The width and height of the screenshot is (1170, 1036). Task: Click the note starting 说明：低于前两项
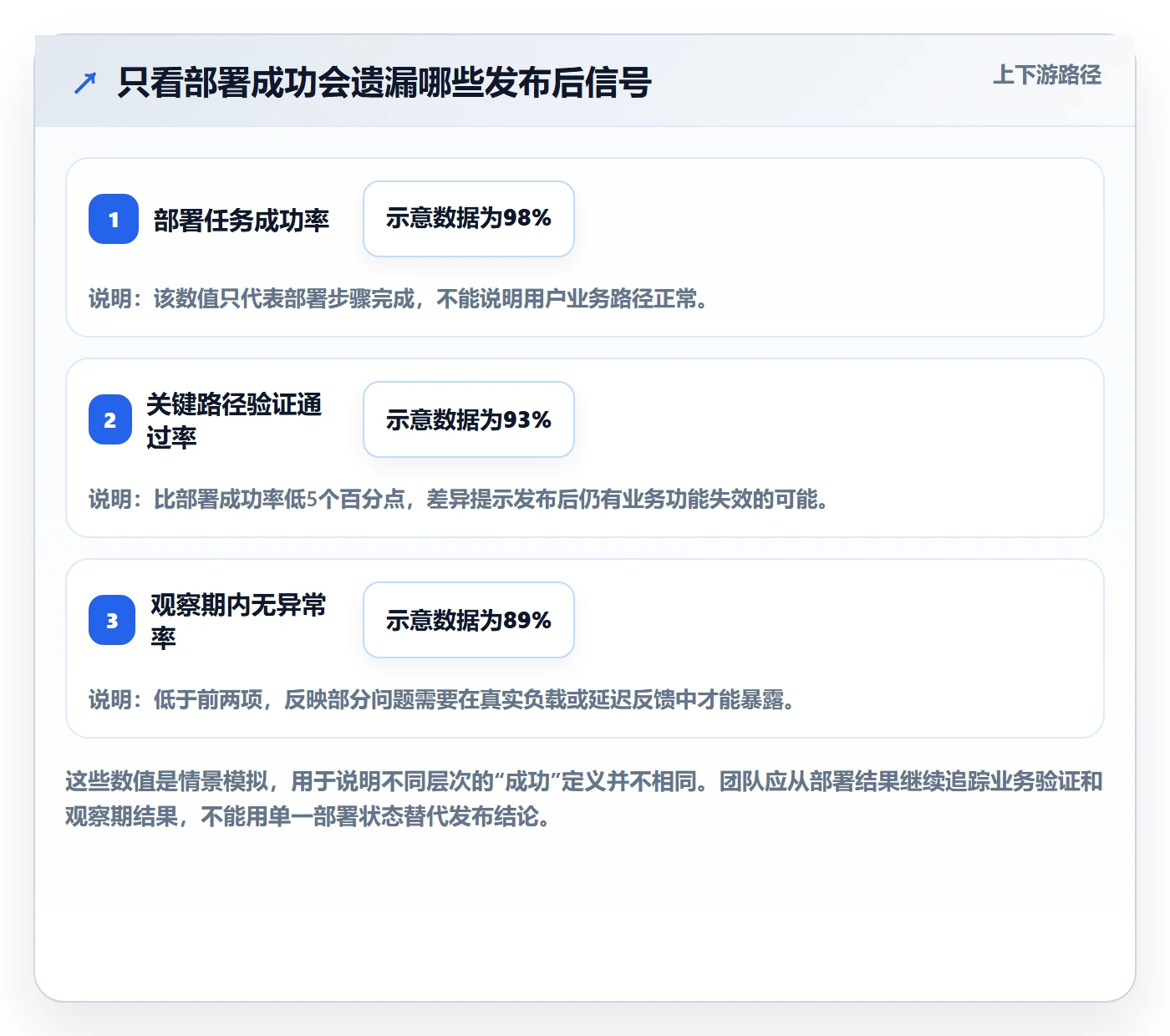click(442, 699)
